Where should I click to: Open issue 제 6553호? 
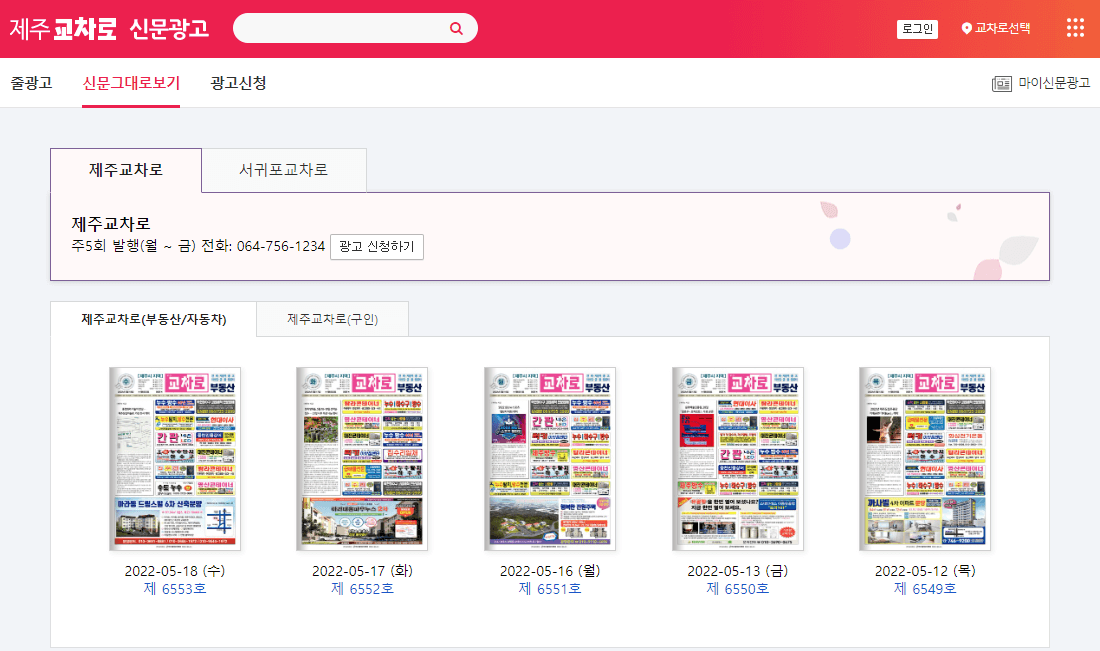tap(174, 590)
